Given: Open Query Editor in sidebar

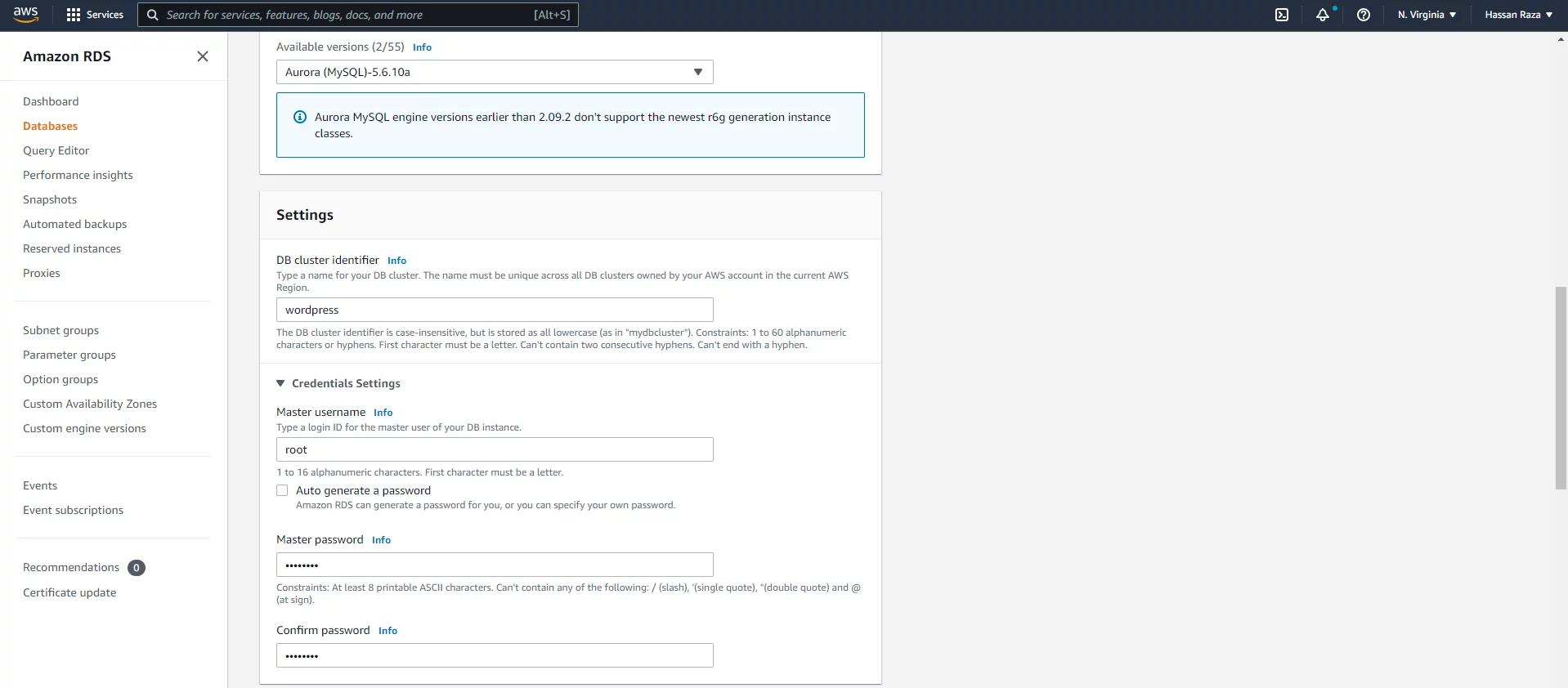Looking at the screenshot, I should 56,150.
